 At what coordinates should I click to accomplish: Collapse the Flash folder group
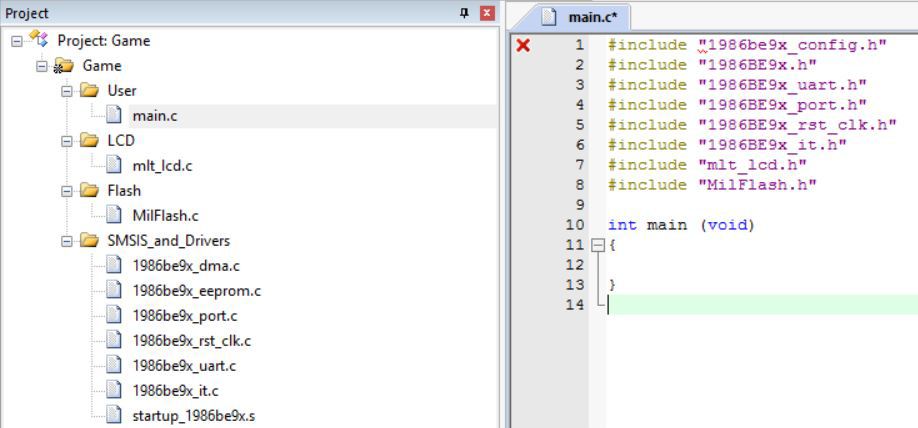(x=66, y=191)
